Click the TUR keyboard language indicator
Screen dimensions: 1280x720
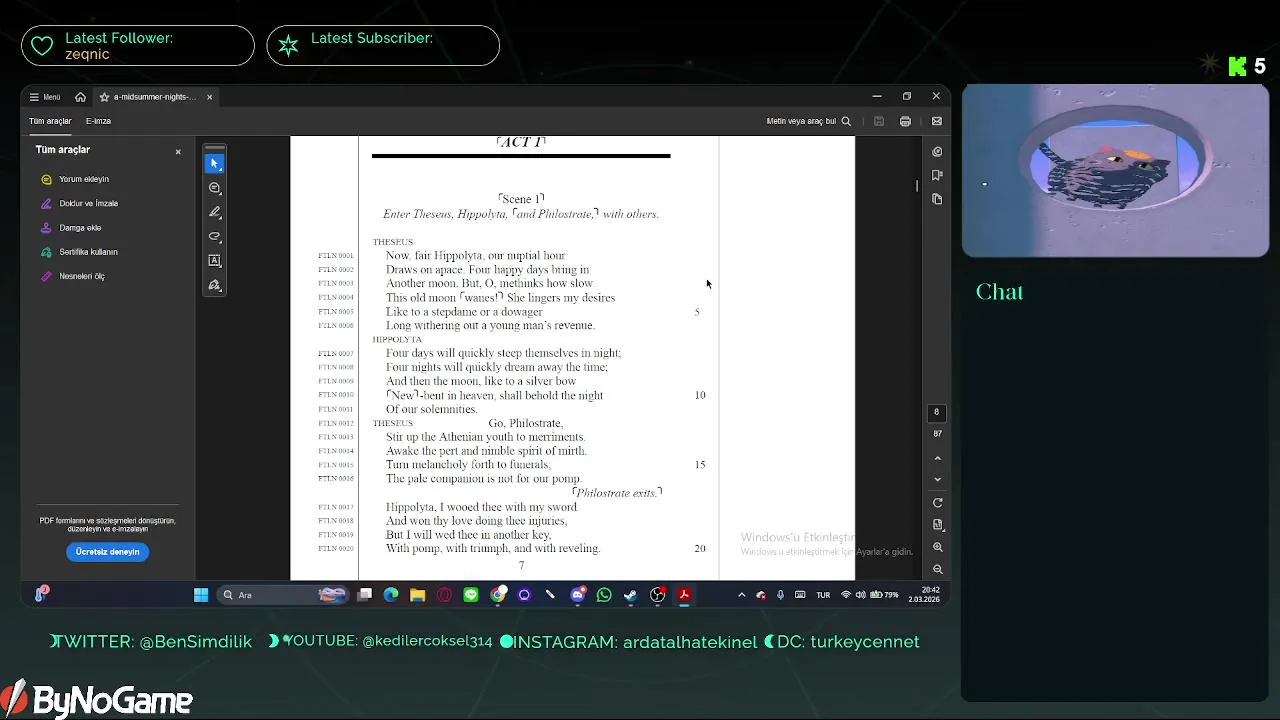(x=823, y=595)
